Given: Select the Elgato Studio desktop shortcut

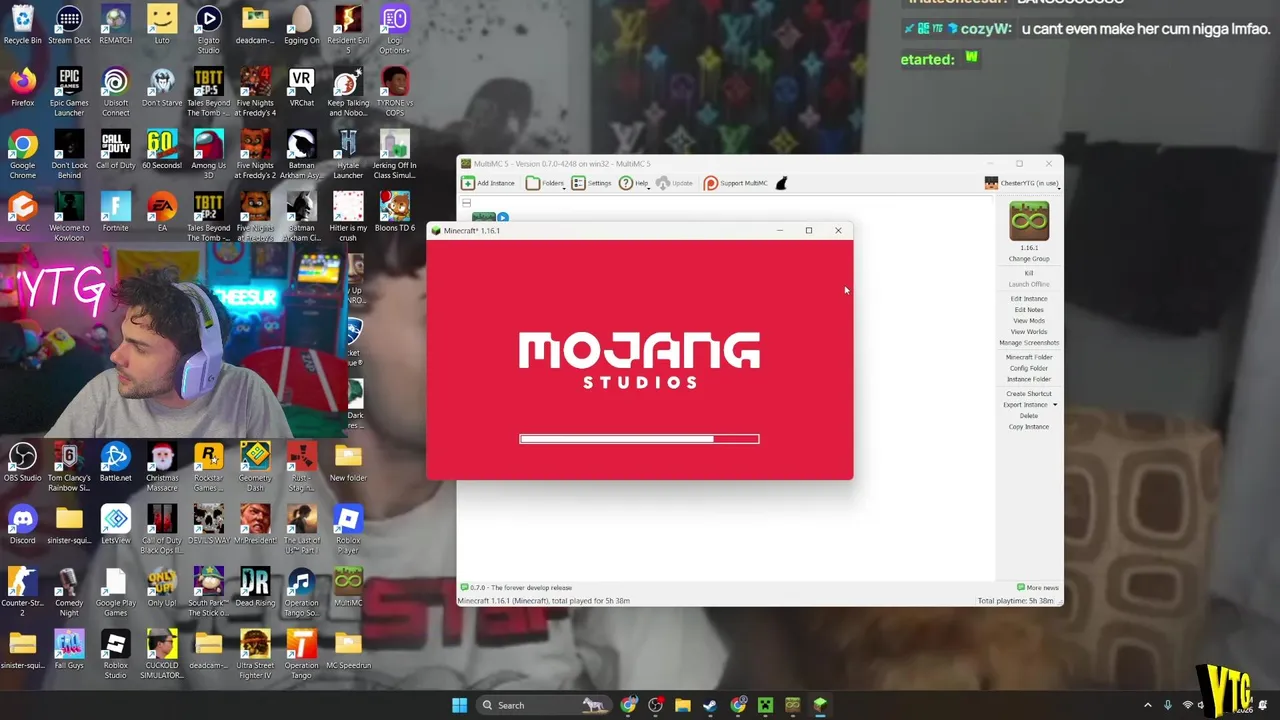Looking at the screenshot, I should [208, 30].
